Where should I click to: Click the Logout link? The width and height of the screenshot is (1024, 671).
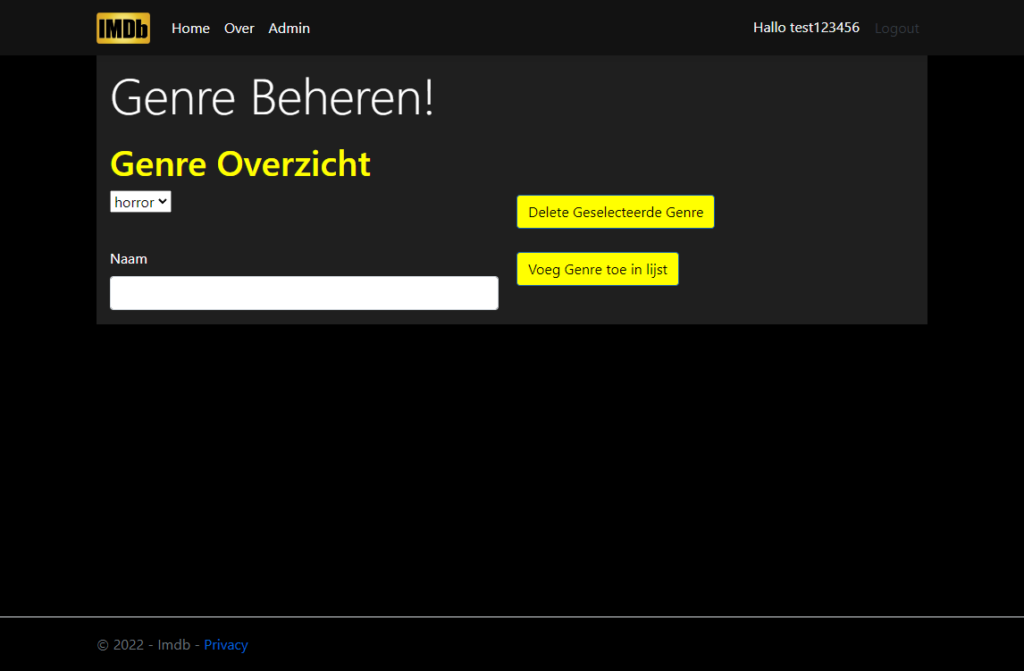[897, 28]
